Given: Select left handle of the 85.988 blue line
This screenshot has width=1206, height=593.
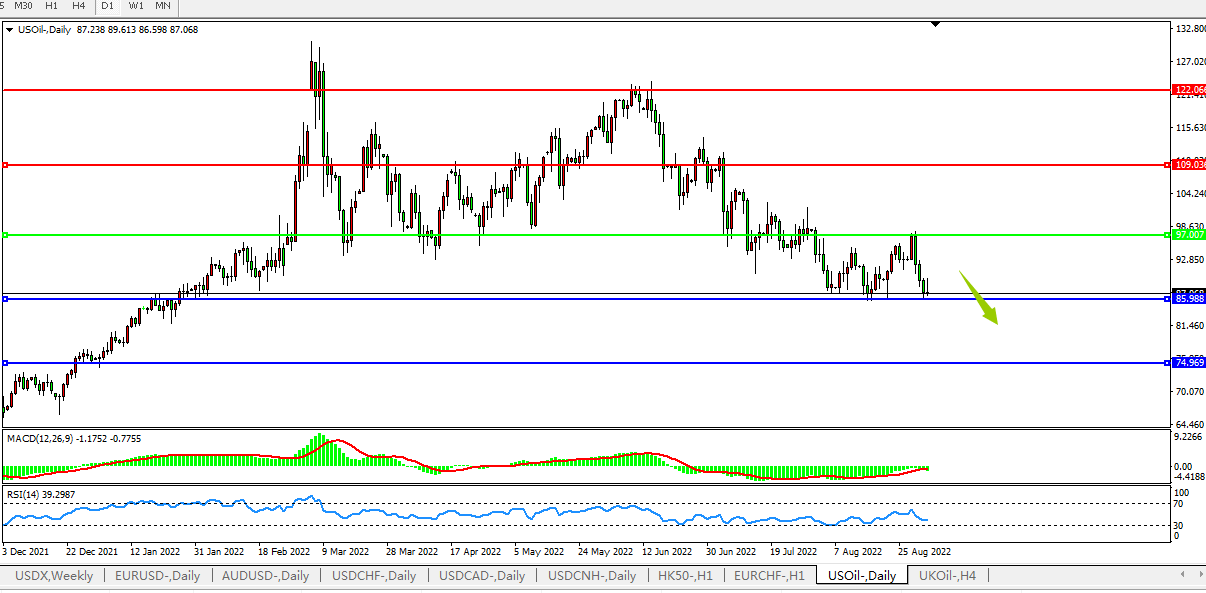Looking at the screenshot, I should coord(6,299).
